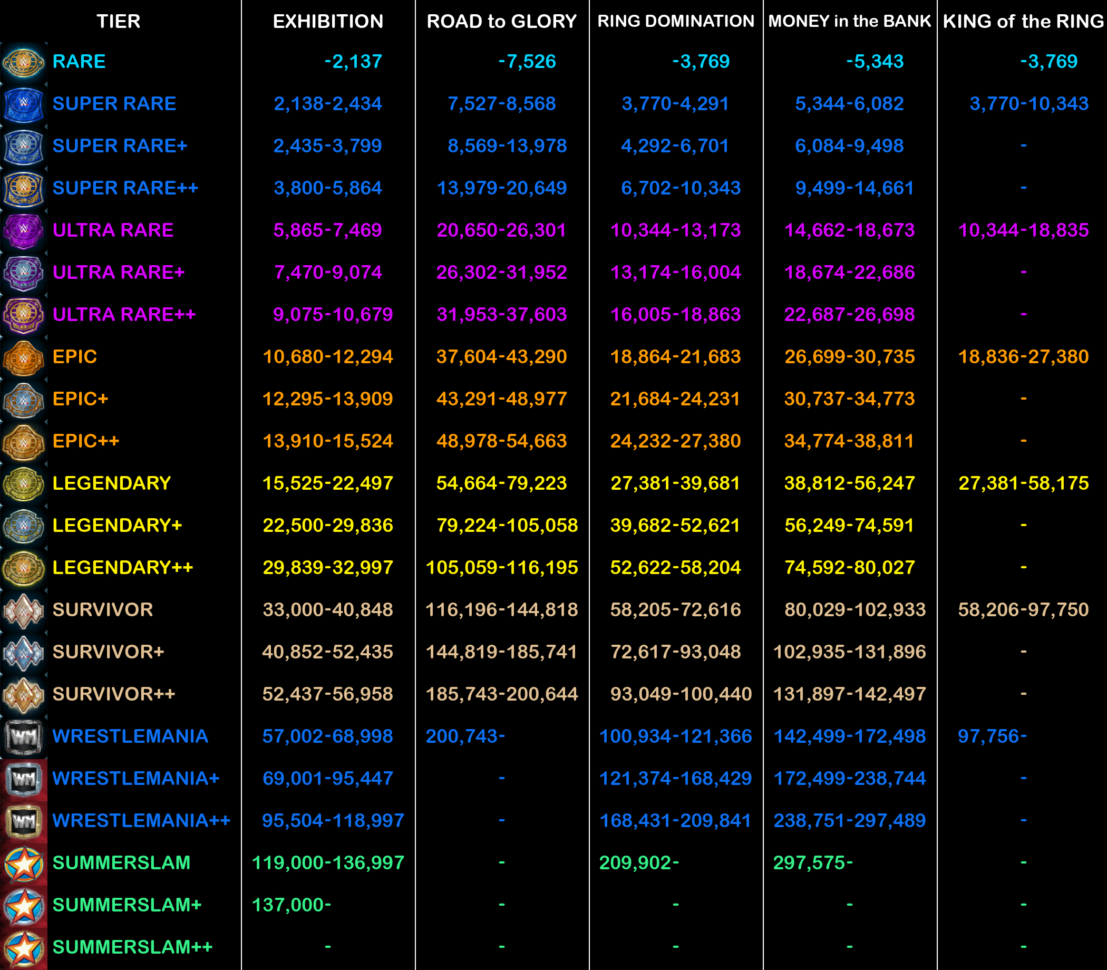Click Ring Domination value 18,864-21,683
This screenshot has width=1107, height=970.
(676, 357)
